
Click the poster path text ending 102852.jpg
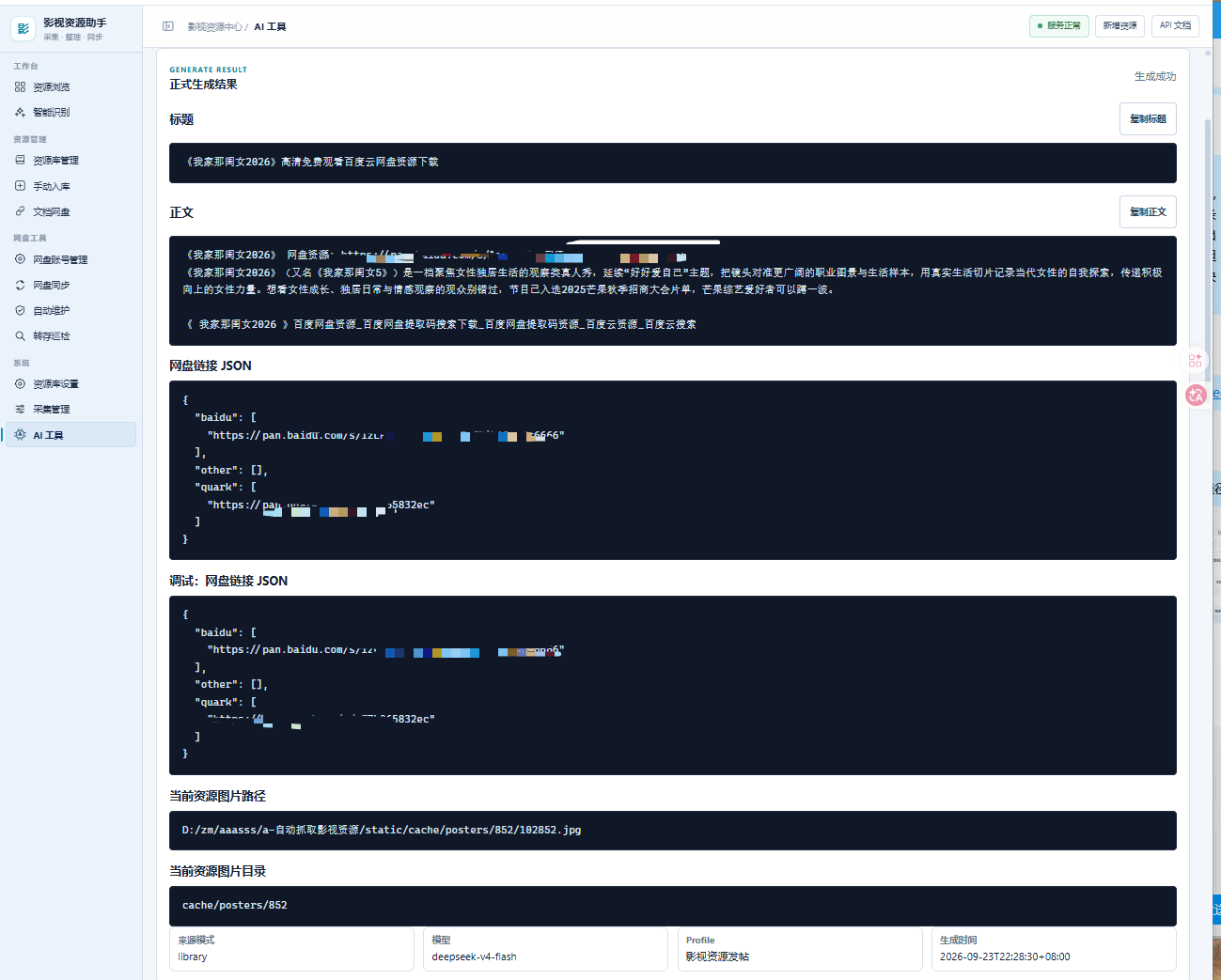pos(382,831)
